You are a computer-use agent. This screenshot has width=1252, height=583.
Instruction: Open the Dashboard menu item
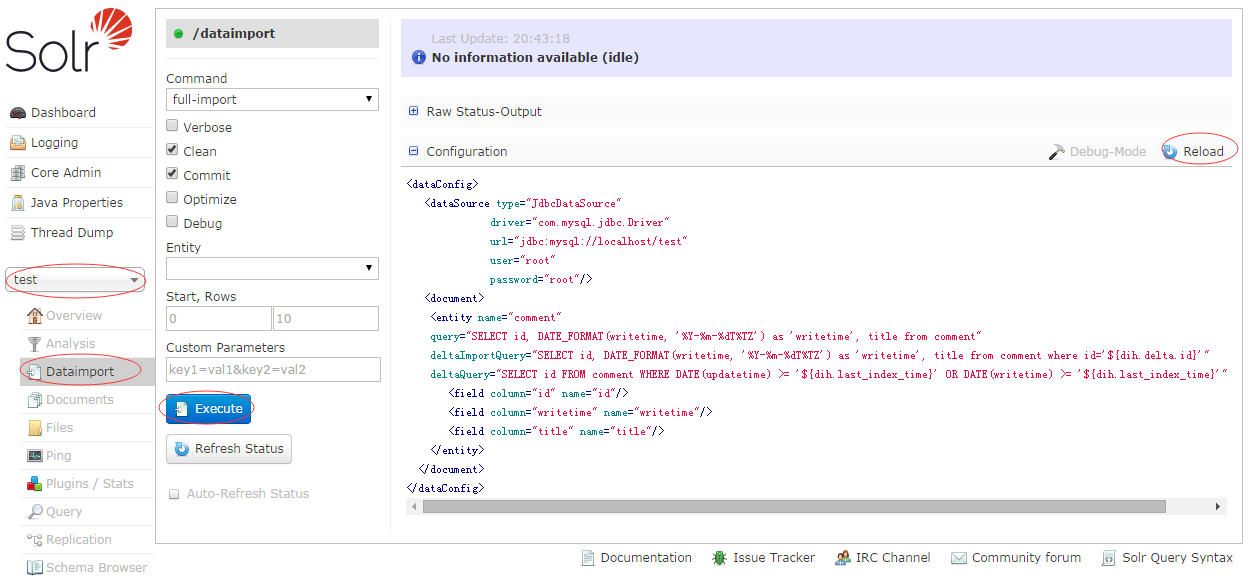tap(63, 113)
